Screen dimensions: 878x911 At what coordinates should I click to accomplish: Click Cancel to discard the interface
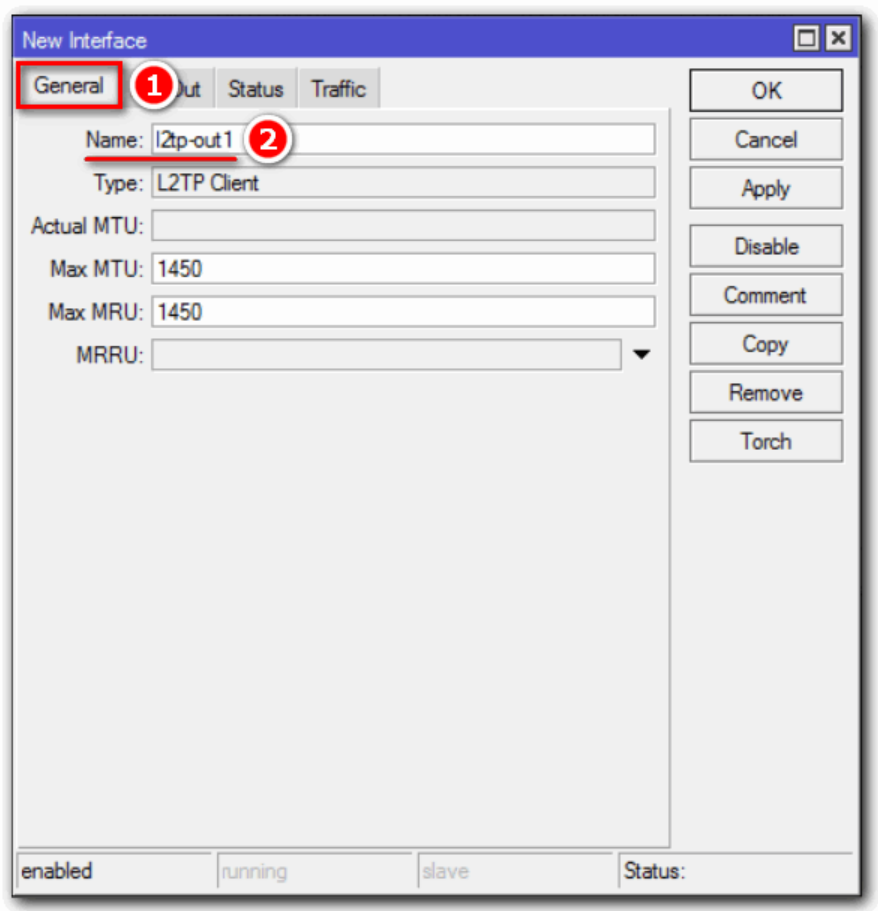[x=765, y=139]
